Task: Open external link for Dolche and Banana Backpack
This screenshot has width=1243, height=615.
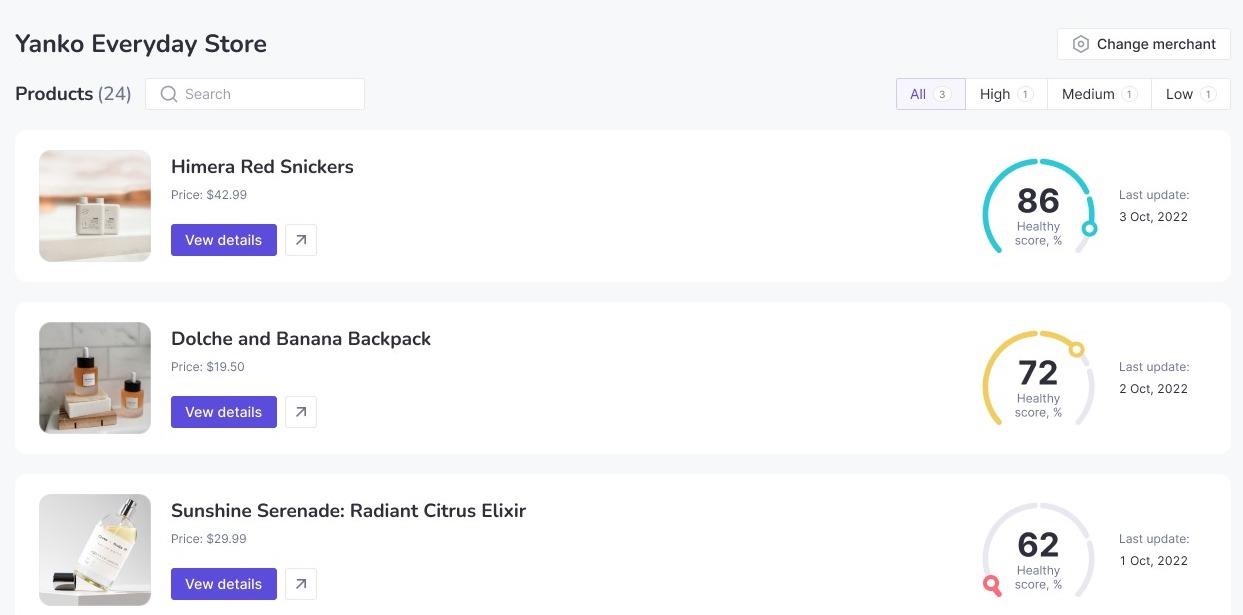Action: coord(301,412)
